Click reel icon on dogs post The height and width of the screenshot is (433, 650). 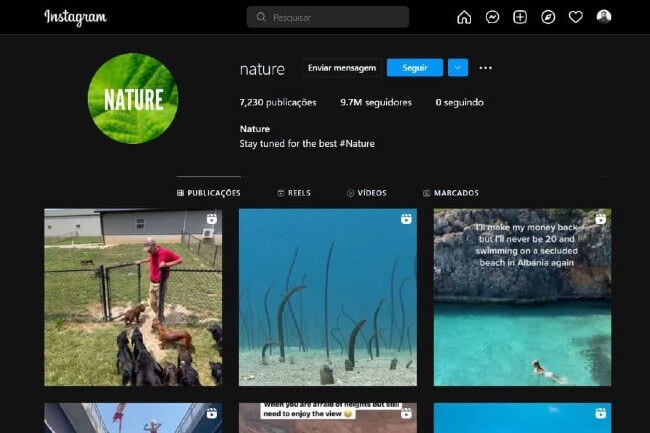(x=212, y=219)
